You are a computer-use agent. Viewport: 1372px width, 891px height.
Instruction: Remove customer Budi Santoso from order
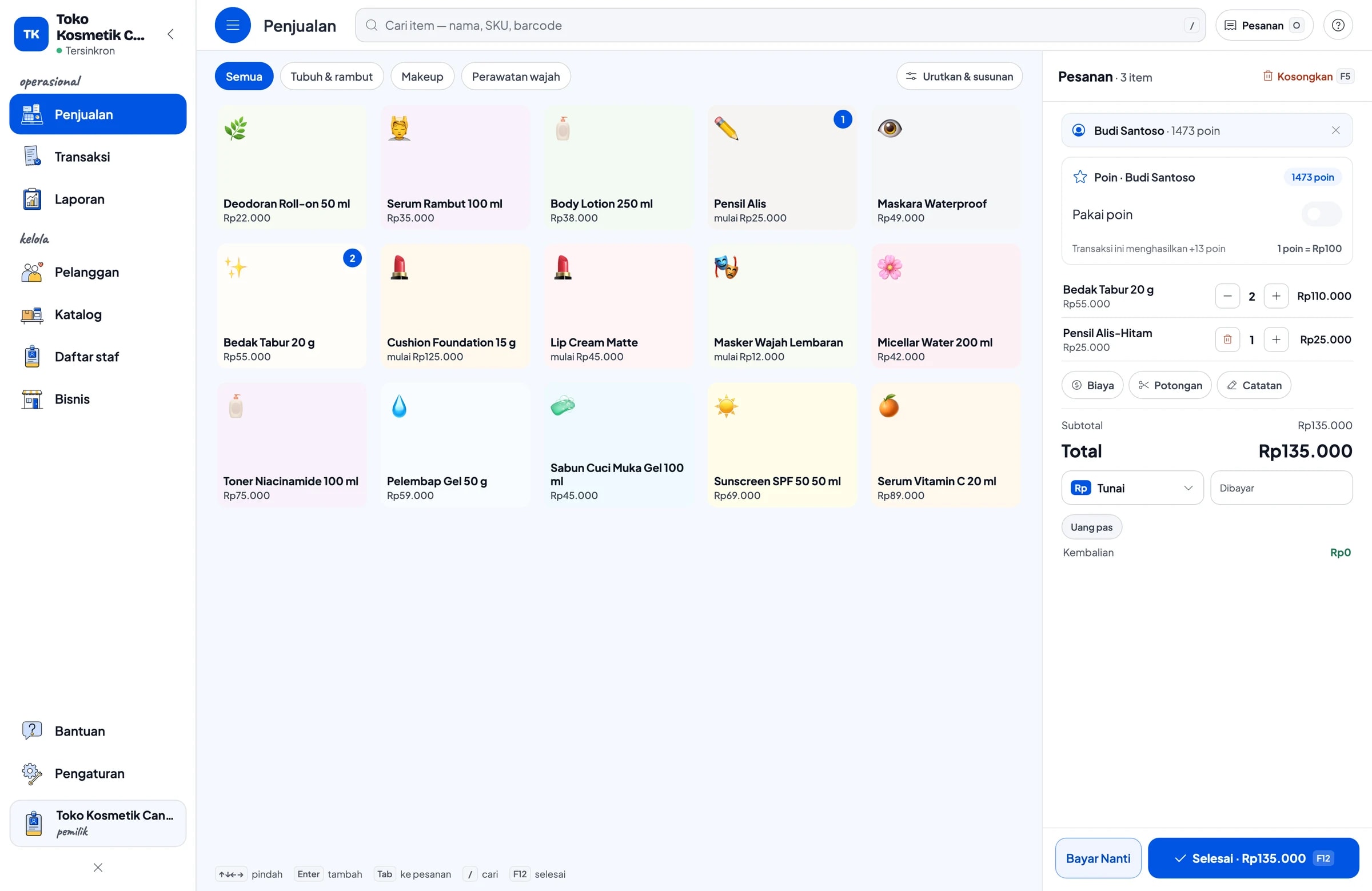(1335, 131)
